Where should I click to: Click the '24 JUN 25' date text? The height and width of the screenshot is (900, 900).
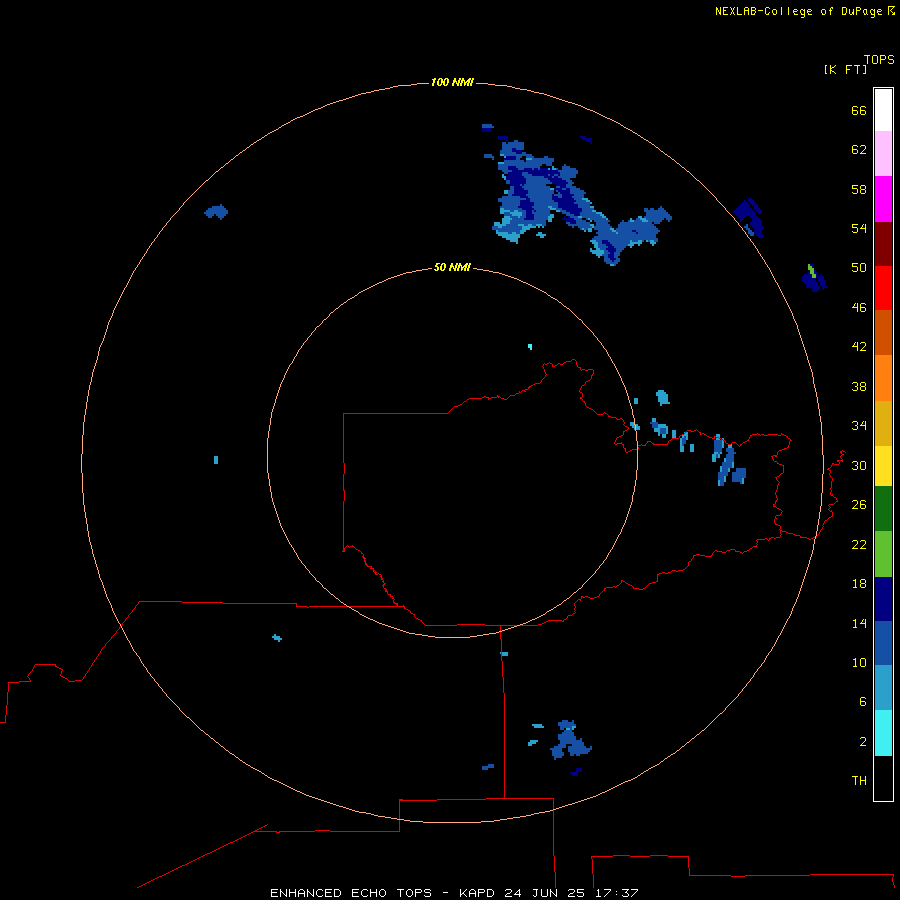pos(546,893)
